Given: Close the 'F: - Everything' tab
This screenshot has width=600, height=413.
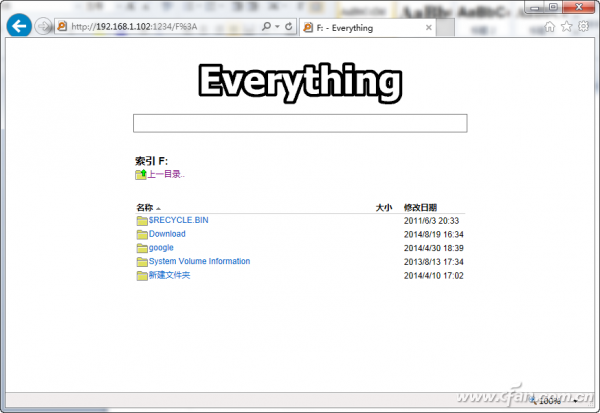Looking at the screenshot, I should [x=429, y=28].
